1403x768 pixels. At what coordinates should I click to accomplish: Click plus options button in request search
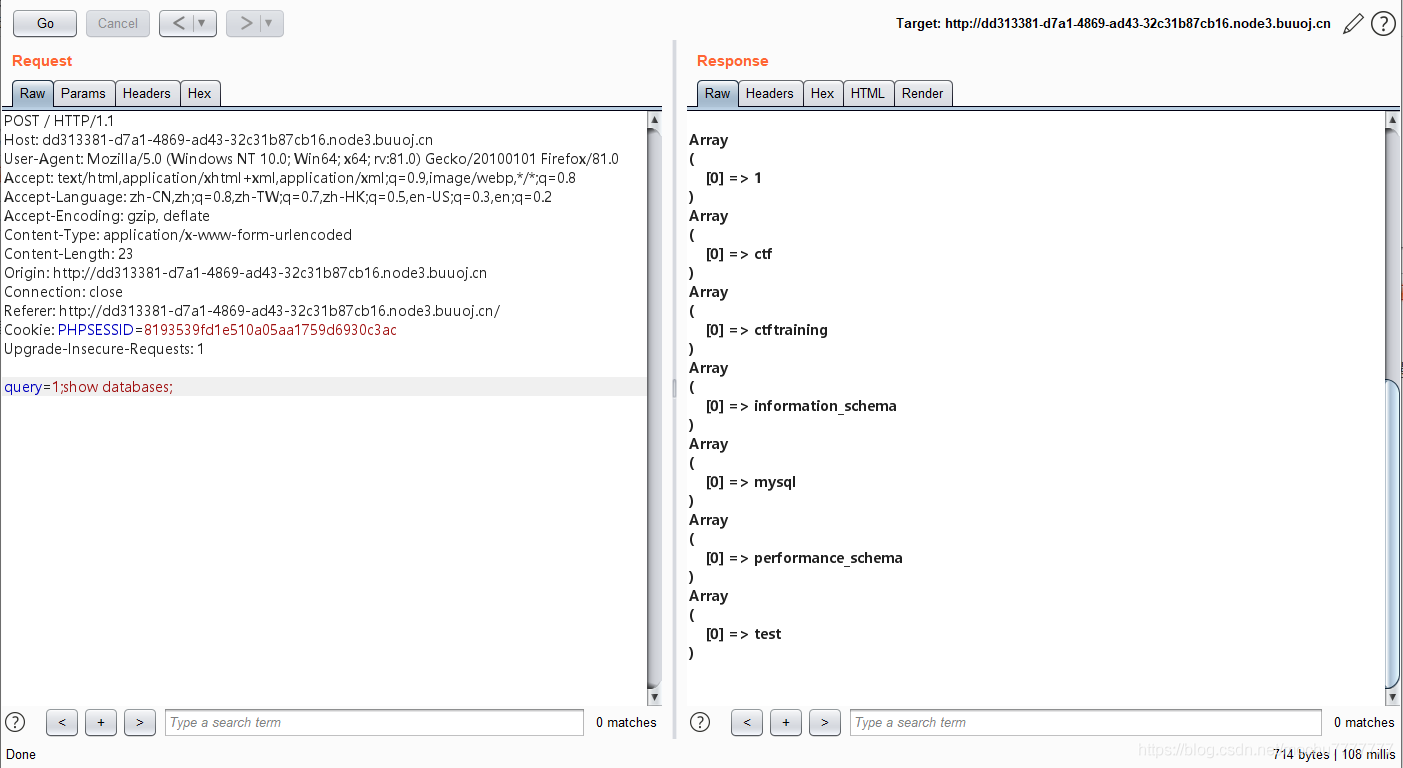[100, 722]
